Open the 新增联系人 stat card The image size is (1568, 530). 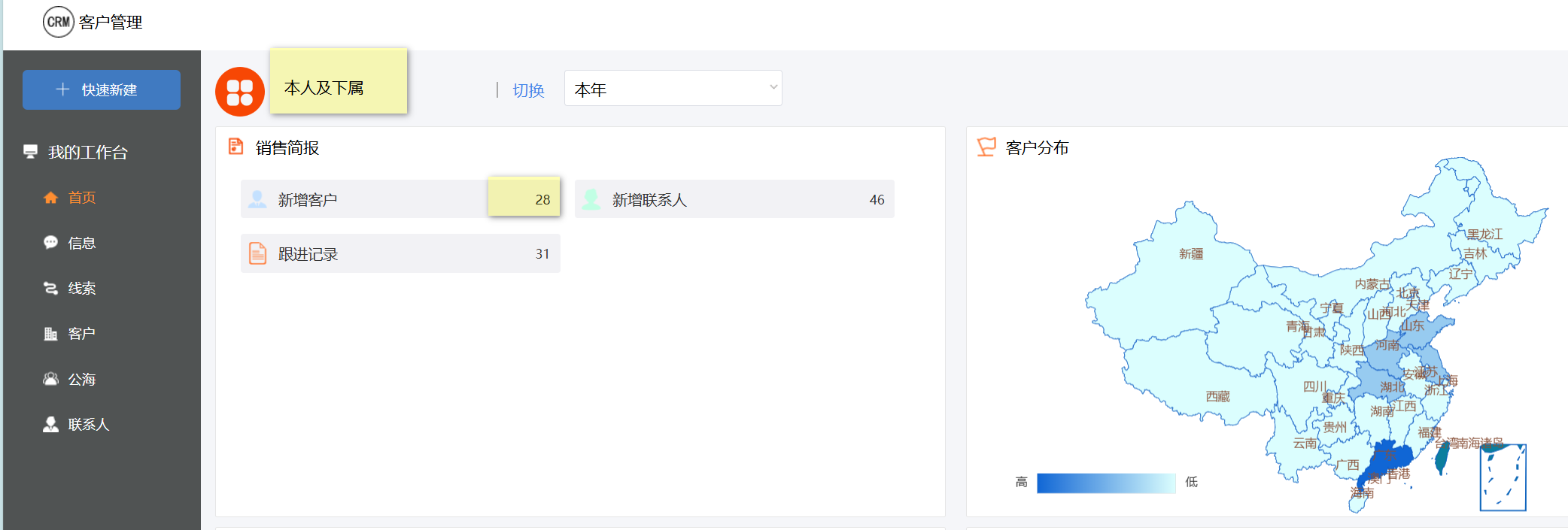point(734,199)
